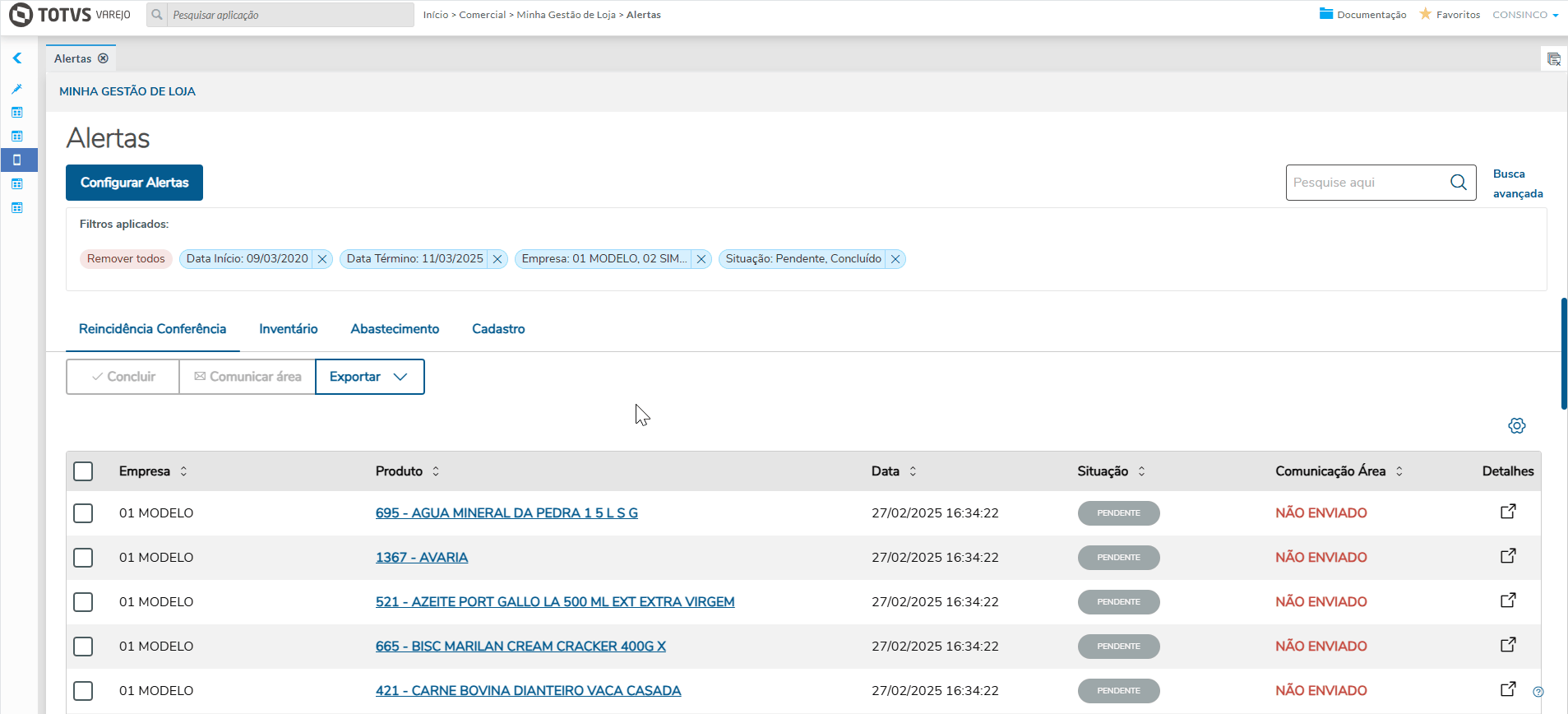Check the 1367 - AVARIA row checkbox
Viewport: 1568px width, 714px height.
(x=83, y=558)
